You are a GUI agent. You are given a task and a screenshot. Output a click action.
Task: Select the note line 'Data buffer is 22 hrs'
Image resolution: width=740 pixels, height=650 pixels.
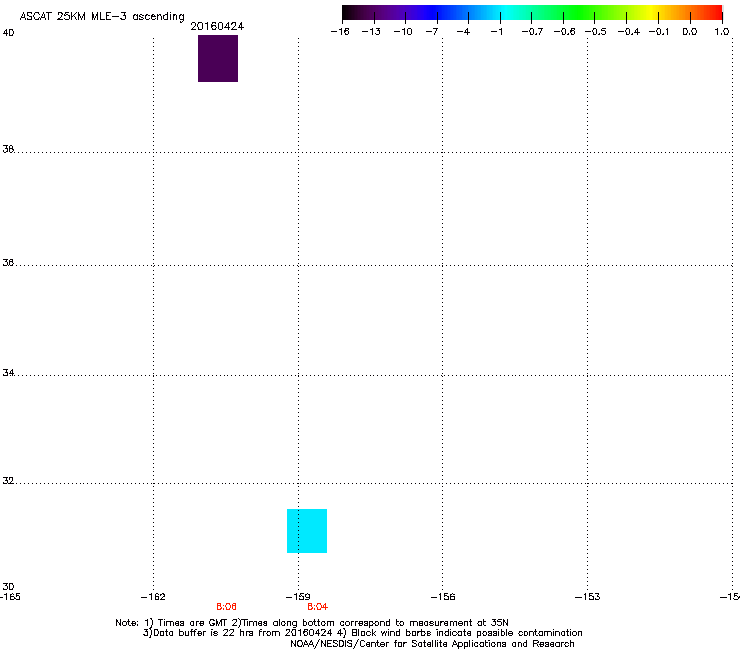(x=204, y=633)
